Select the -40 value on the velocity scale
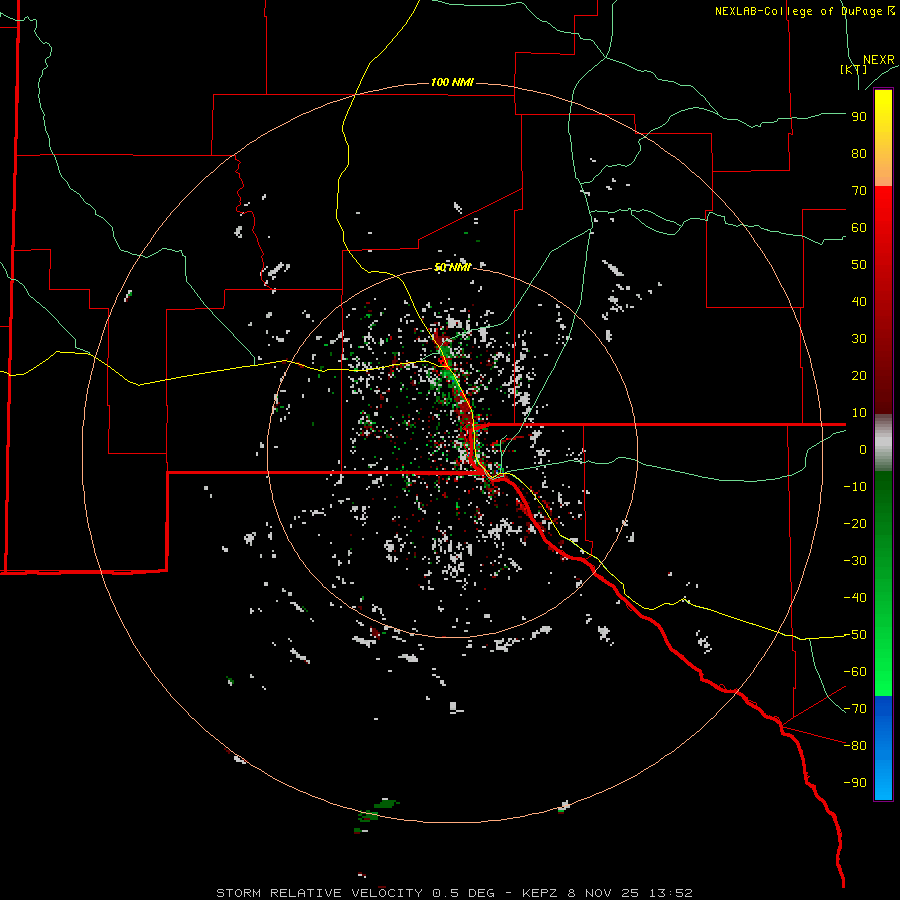The image size is (900, 900). (855, 598)
